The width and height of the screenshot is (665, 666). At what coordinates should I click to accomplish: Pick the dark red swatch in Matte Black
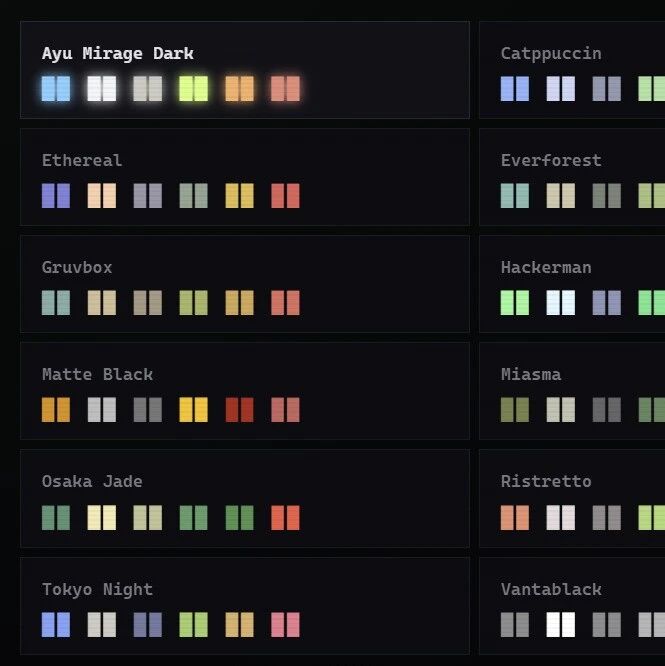(x=240, y=410)
